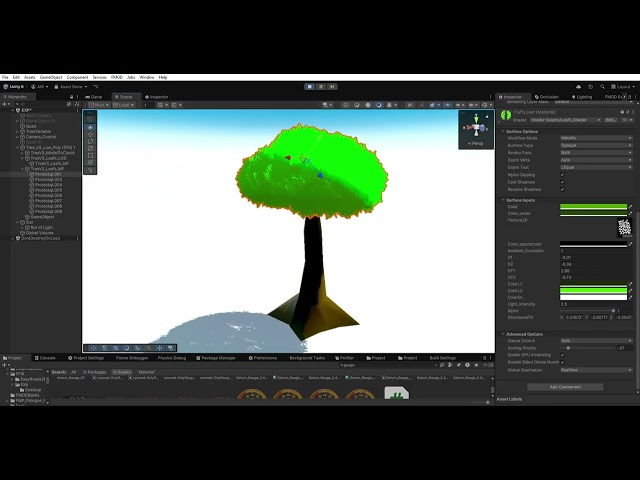Click the ColorL2 bright green swatch
This screenshot has height=480, width=640.
click(593, 291)
